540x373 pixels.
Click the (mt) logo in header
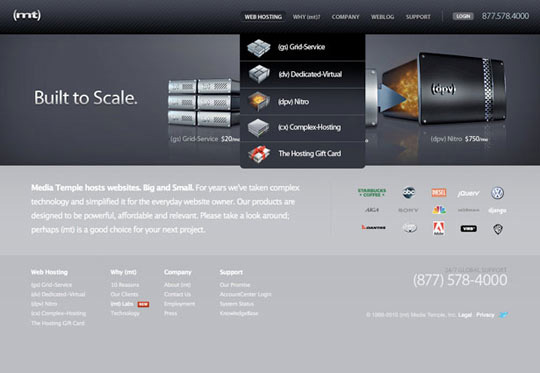[x=27, y=15]
